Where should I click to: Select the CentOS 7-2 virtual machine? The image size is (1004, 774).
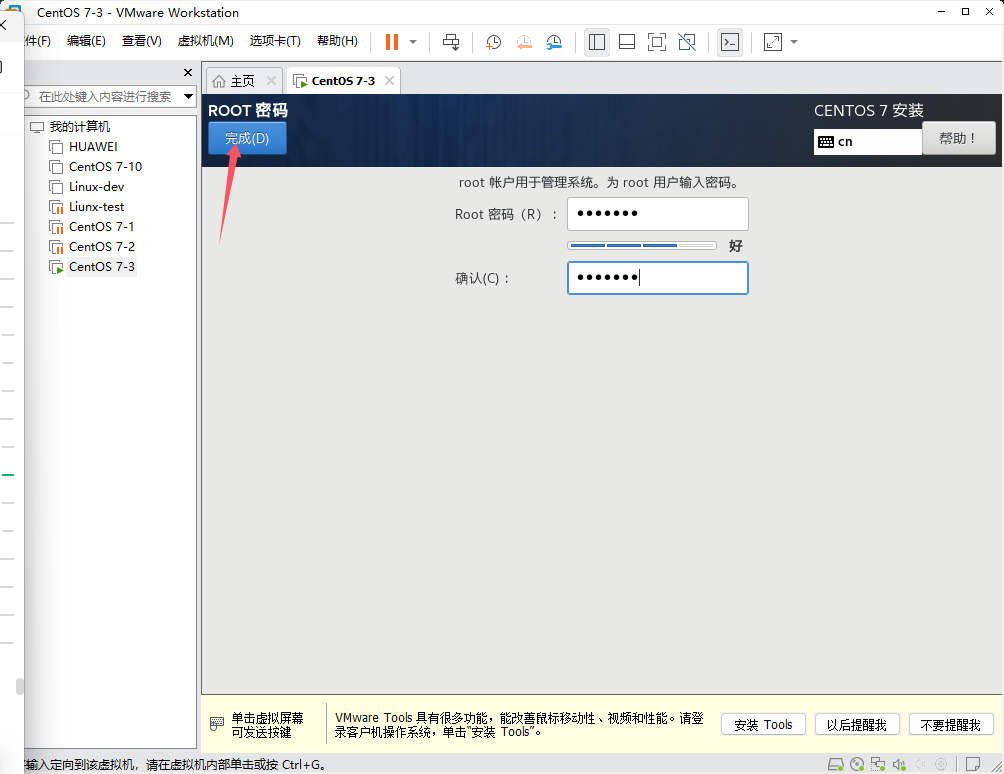click(x=102, y=246)
